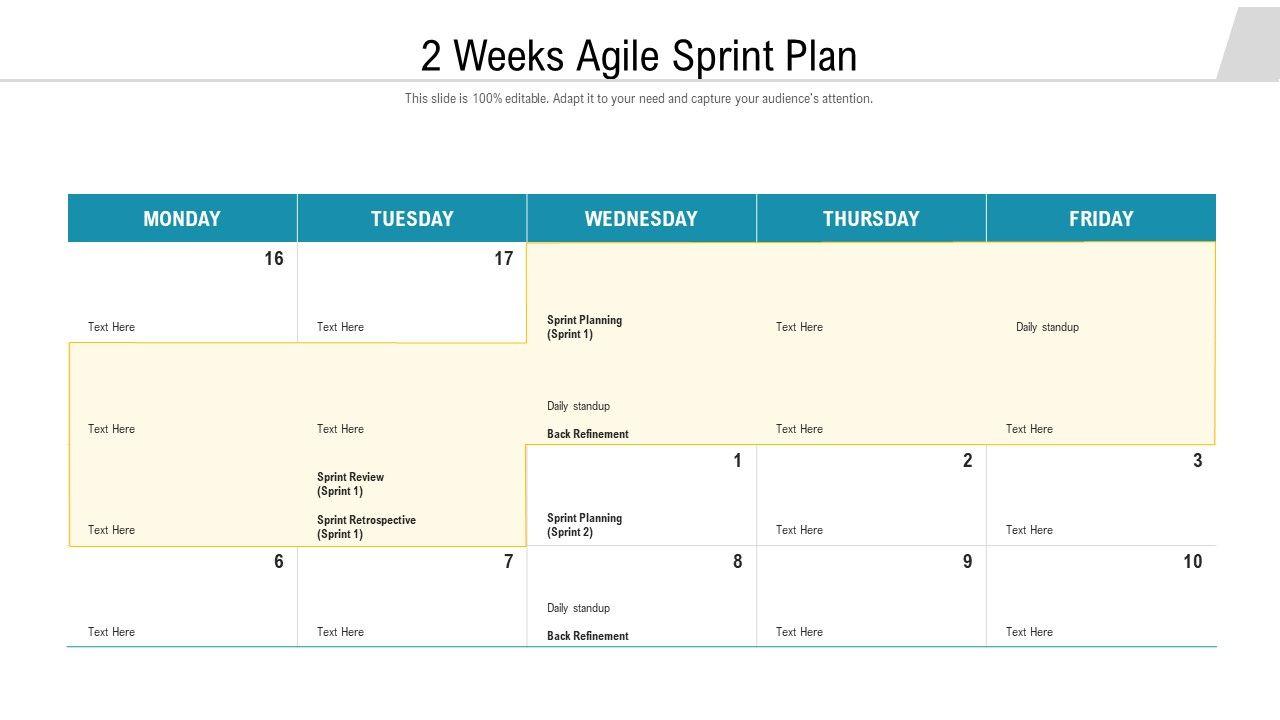Click the TUESDAY column header
The height and width of the screenshot is (720, 1280).
(412, 219)
